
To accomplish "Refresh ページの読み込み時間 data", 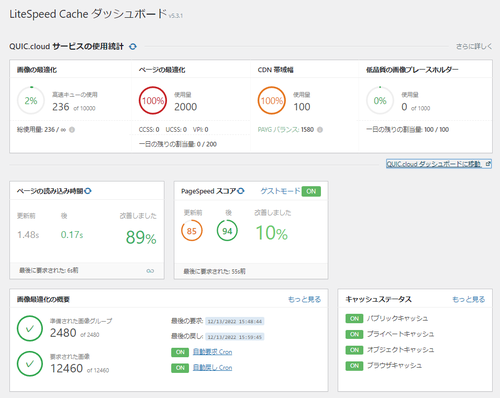I will pos(88,191).
